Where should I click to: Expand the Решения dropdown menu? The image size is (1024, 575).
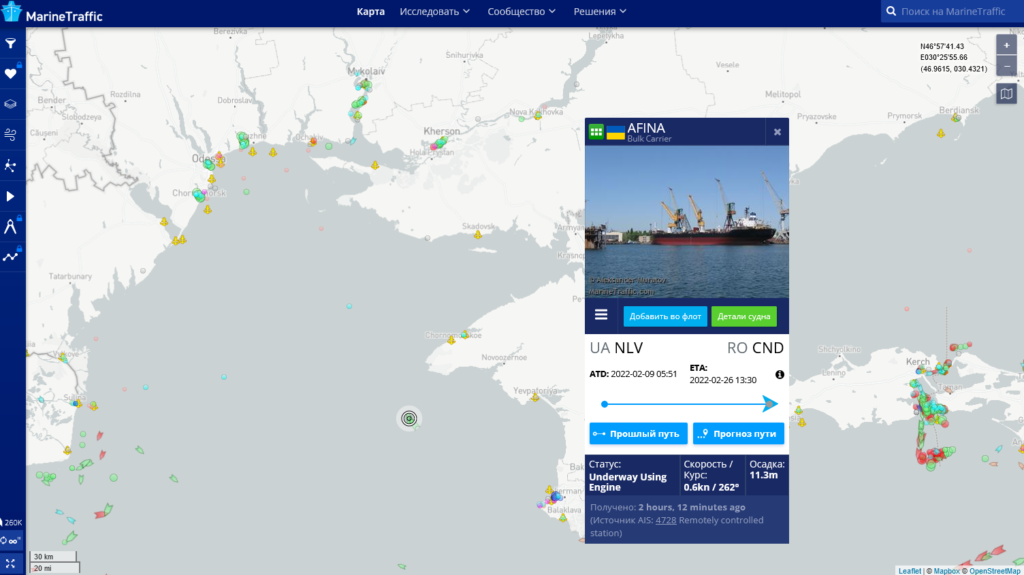pyautogui.click(x=600, y=12)
